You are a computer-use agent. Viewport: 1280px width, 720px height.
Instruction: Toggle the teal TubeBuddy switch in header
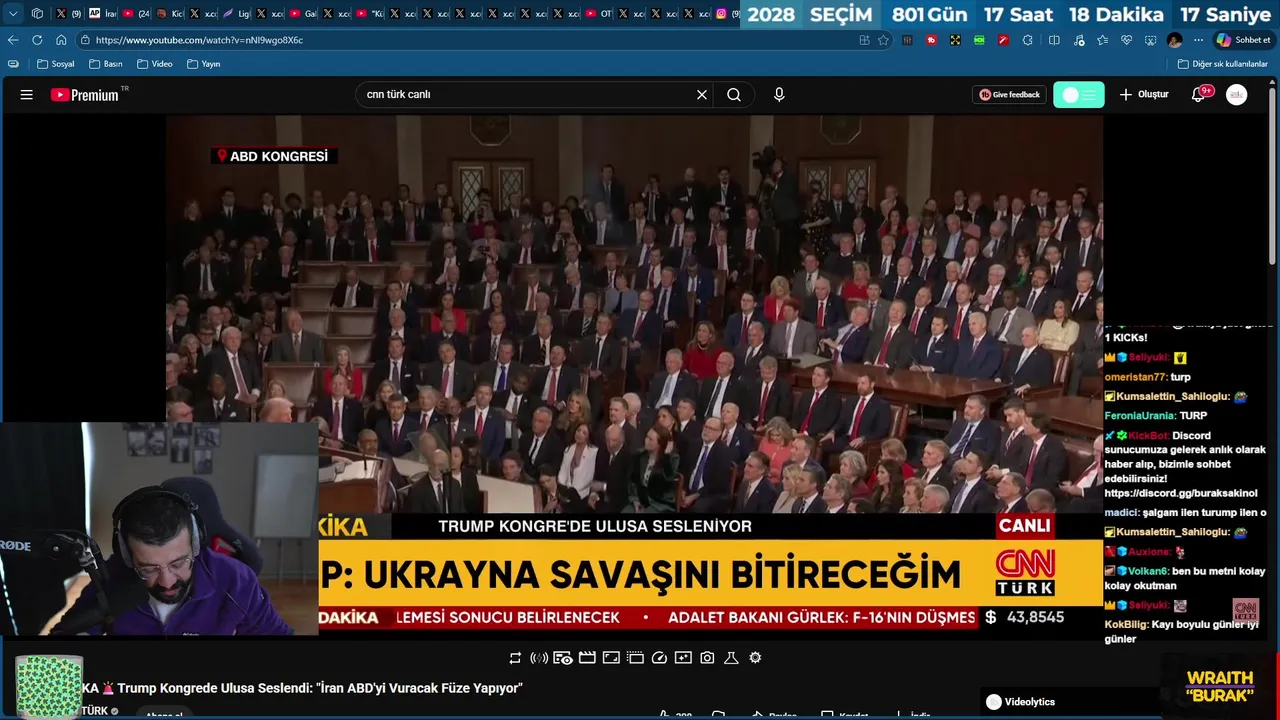pos(1079,95)
